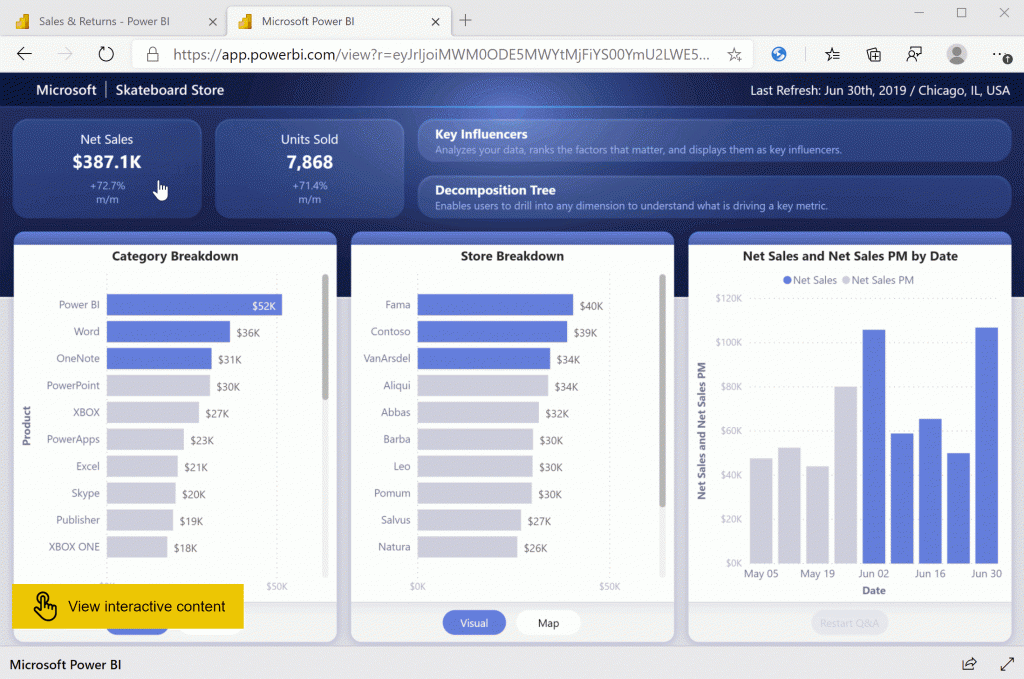1024x679 pixels.
Task: Select the Salvus store bar
Action: 470,520
